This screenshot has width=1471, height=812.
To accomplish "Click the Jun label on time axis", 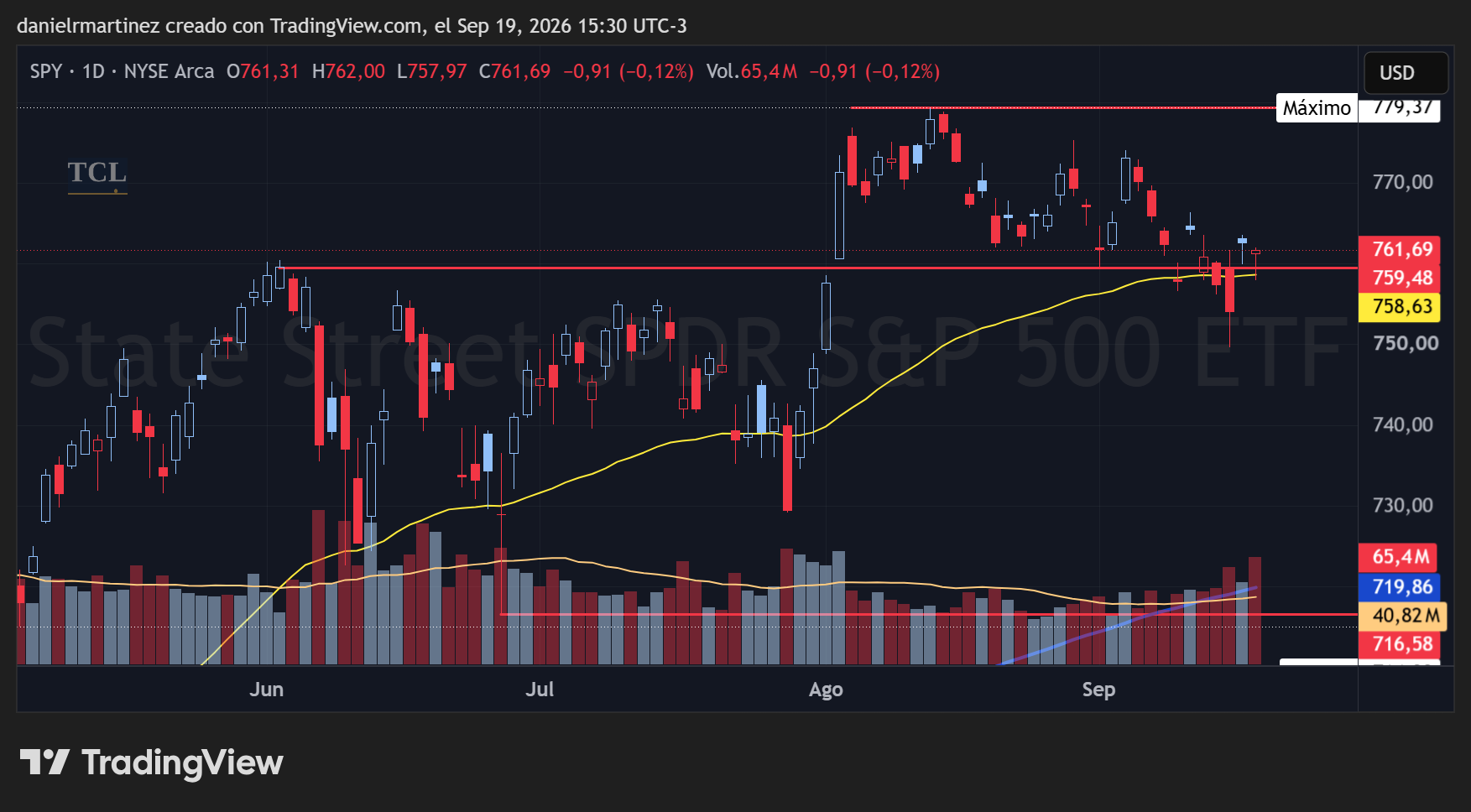I will [266, 690].
